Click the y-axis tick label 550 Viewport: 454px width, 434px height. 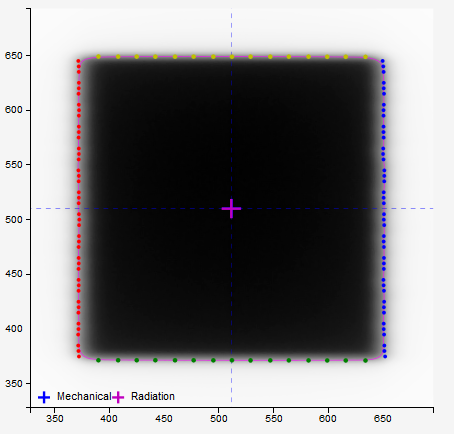click(x=14, y=165)
